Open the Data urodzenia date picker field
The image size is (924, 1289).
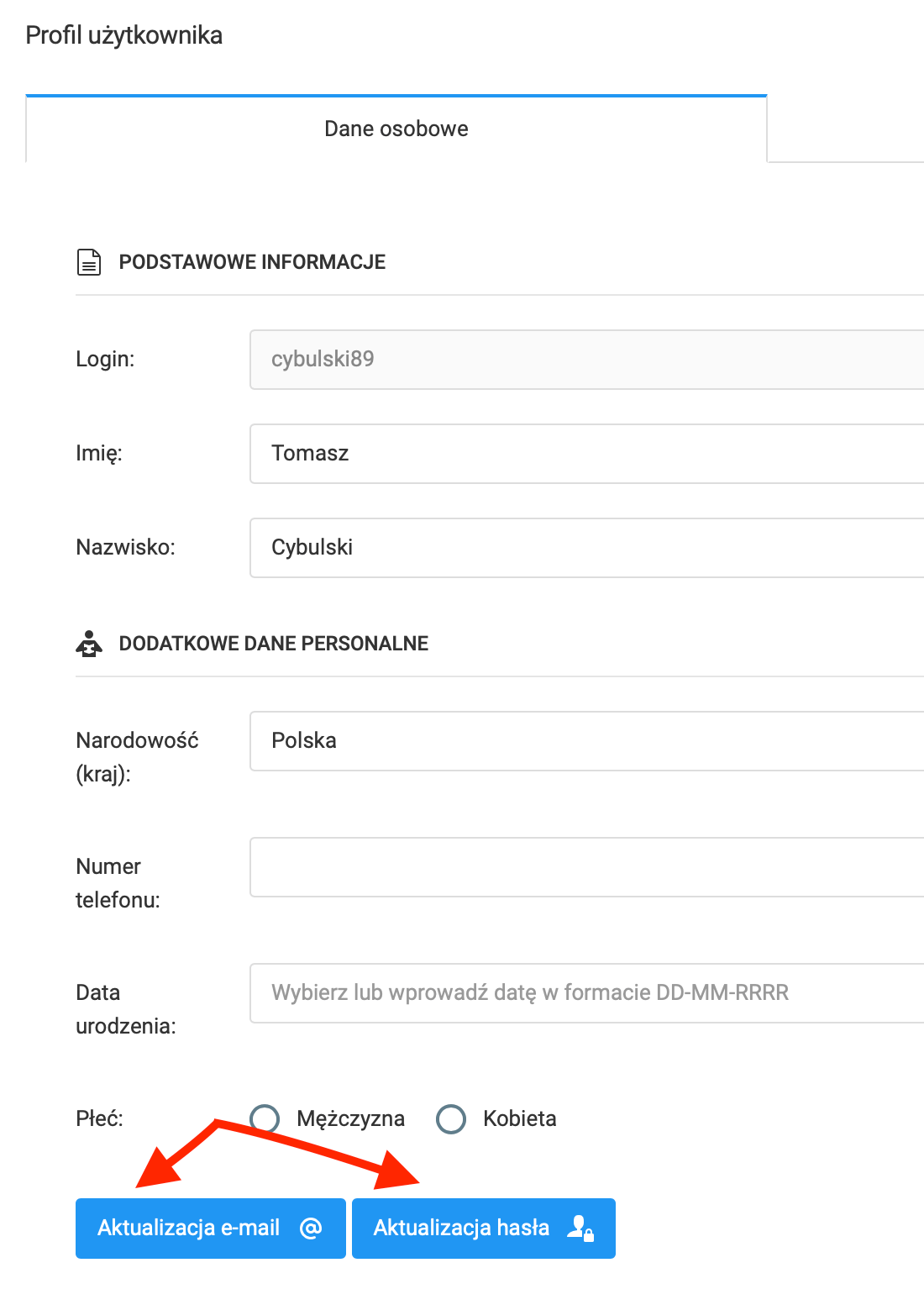point(586,992)
